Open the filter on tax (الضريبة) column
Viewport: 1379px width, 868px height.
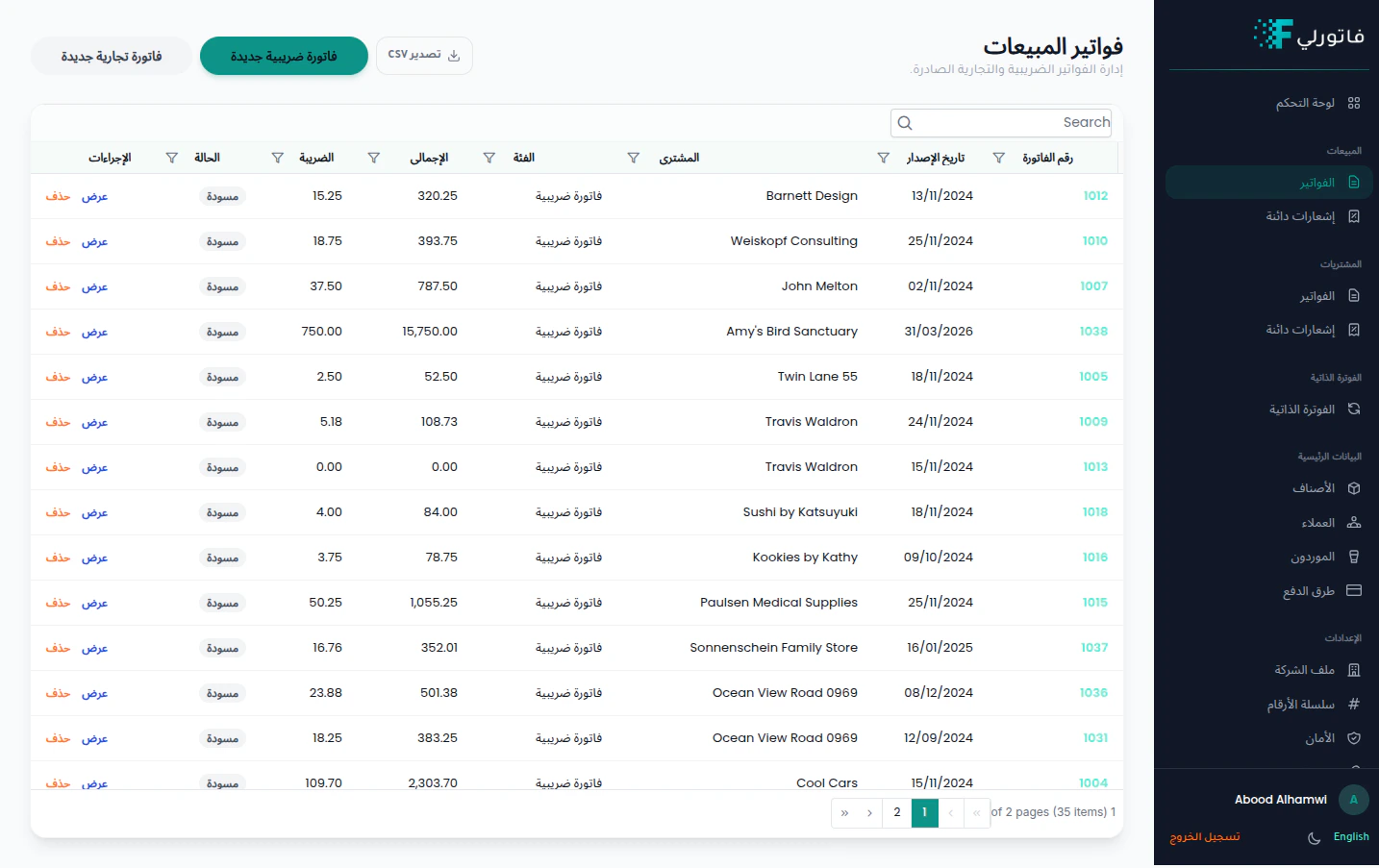278,158
